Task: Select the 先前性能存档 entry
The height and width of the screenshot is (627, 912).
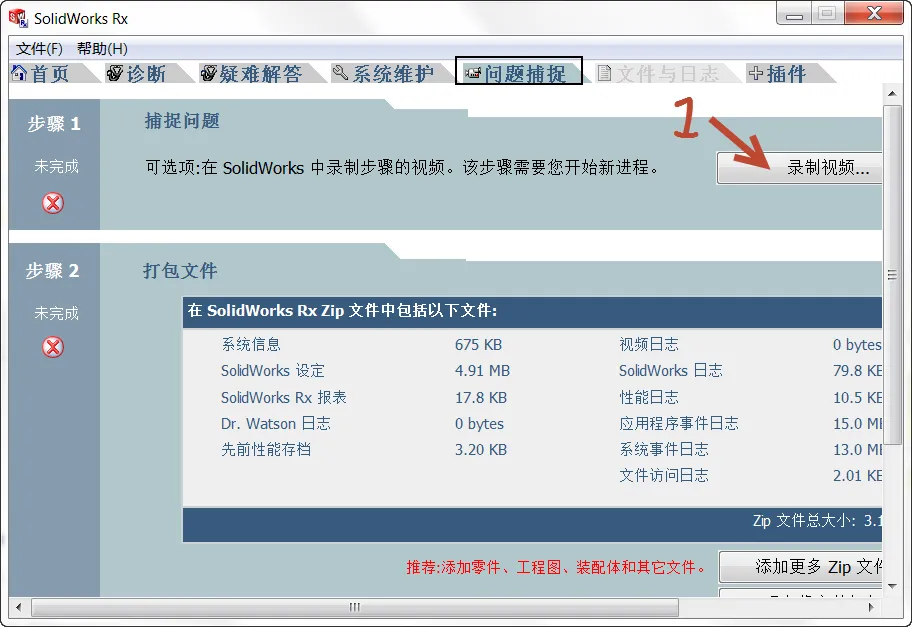Action: click(x=266, y=450)
